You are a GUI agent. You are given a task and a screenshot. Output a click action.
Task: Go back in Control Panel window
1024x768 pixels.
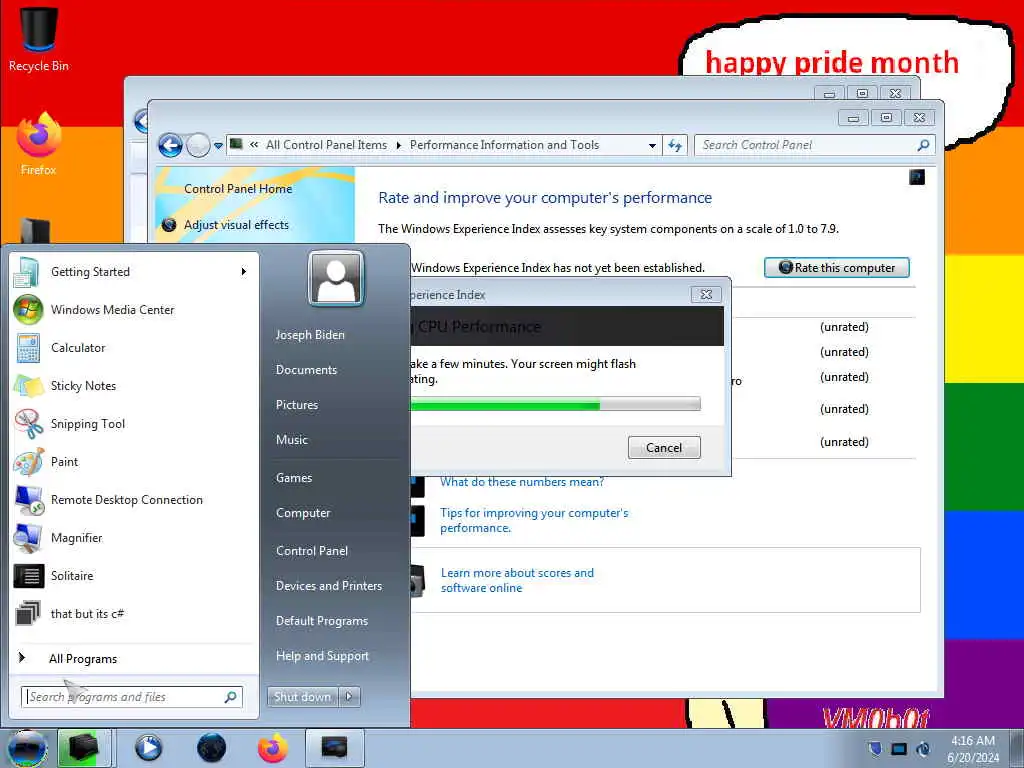click(x=170, y=145)
